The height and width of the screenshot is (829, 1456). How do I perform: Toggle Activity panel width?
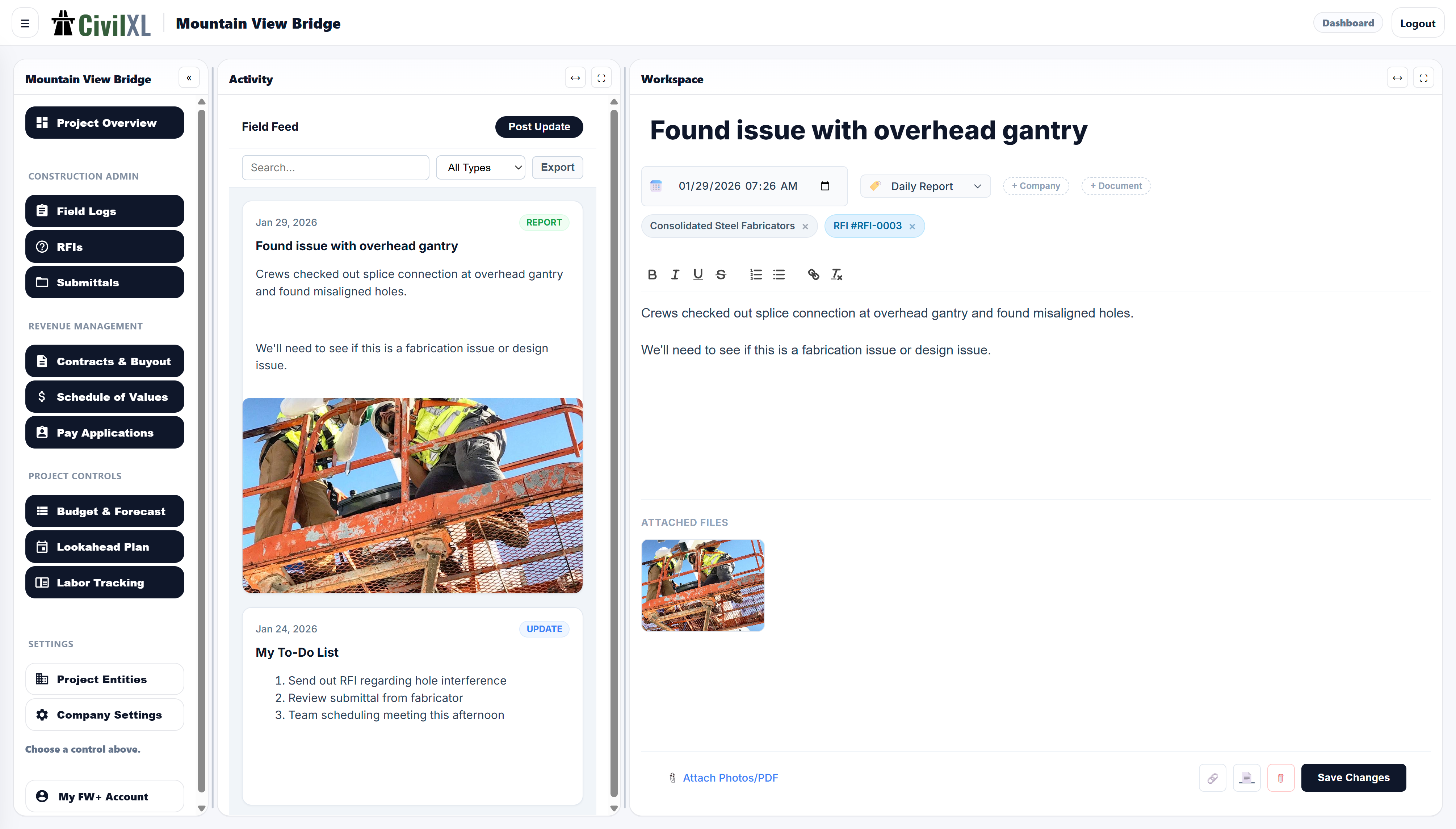[575, 78]
